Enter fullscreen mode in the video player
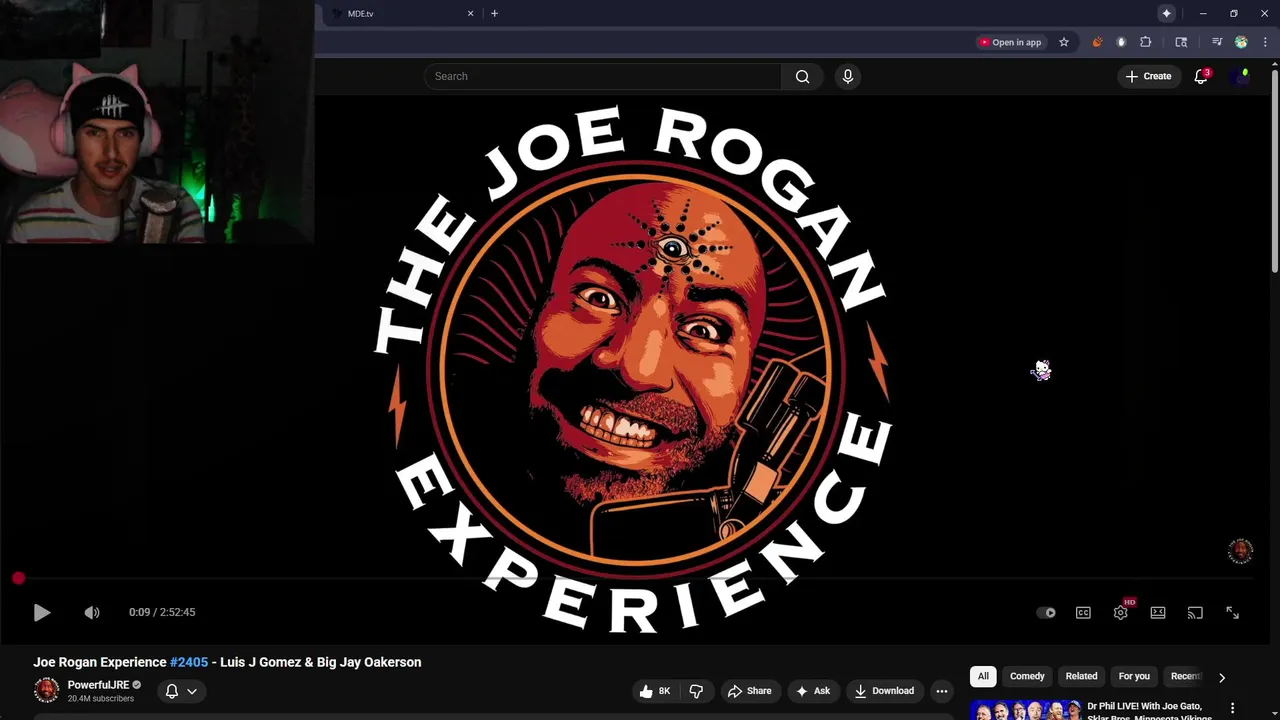This screenshot has height=720, width=1280. 1233,613
